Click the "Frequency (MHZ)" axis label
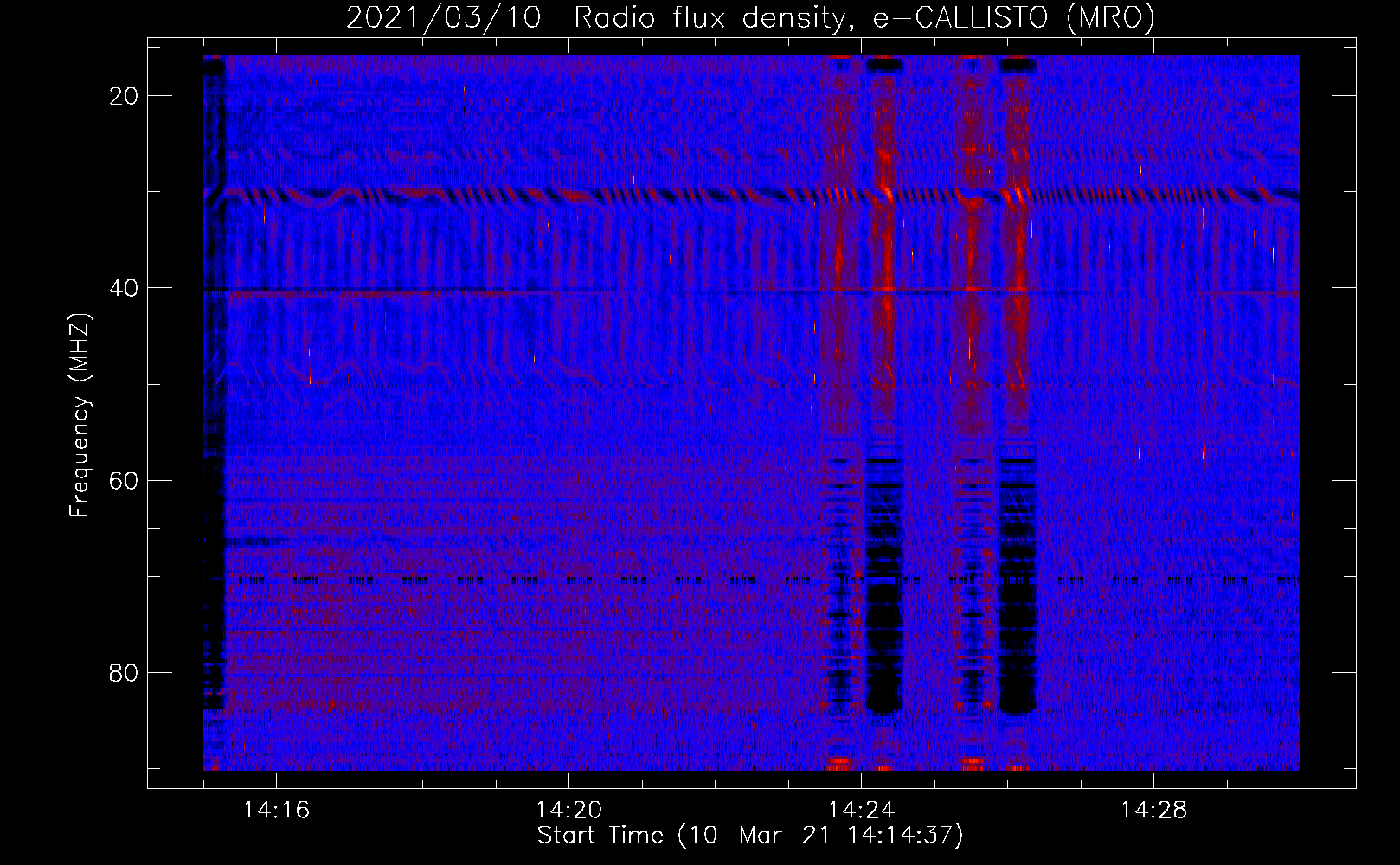The height and width of the screenshot is (865, 1400). coord(80,415)
